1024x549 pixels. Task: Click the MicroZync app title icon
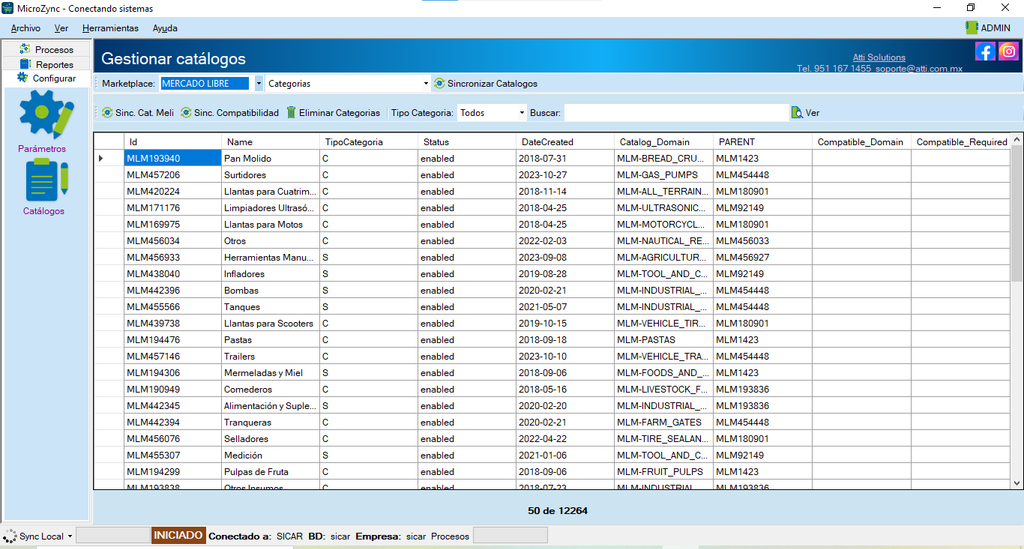click(8, 8)
